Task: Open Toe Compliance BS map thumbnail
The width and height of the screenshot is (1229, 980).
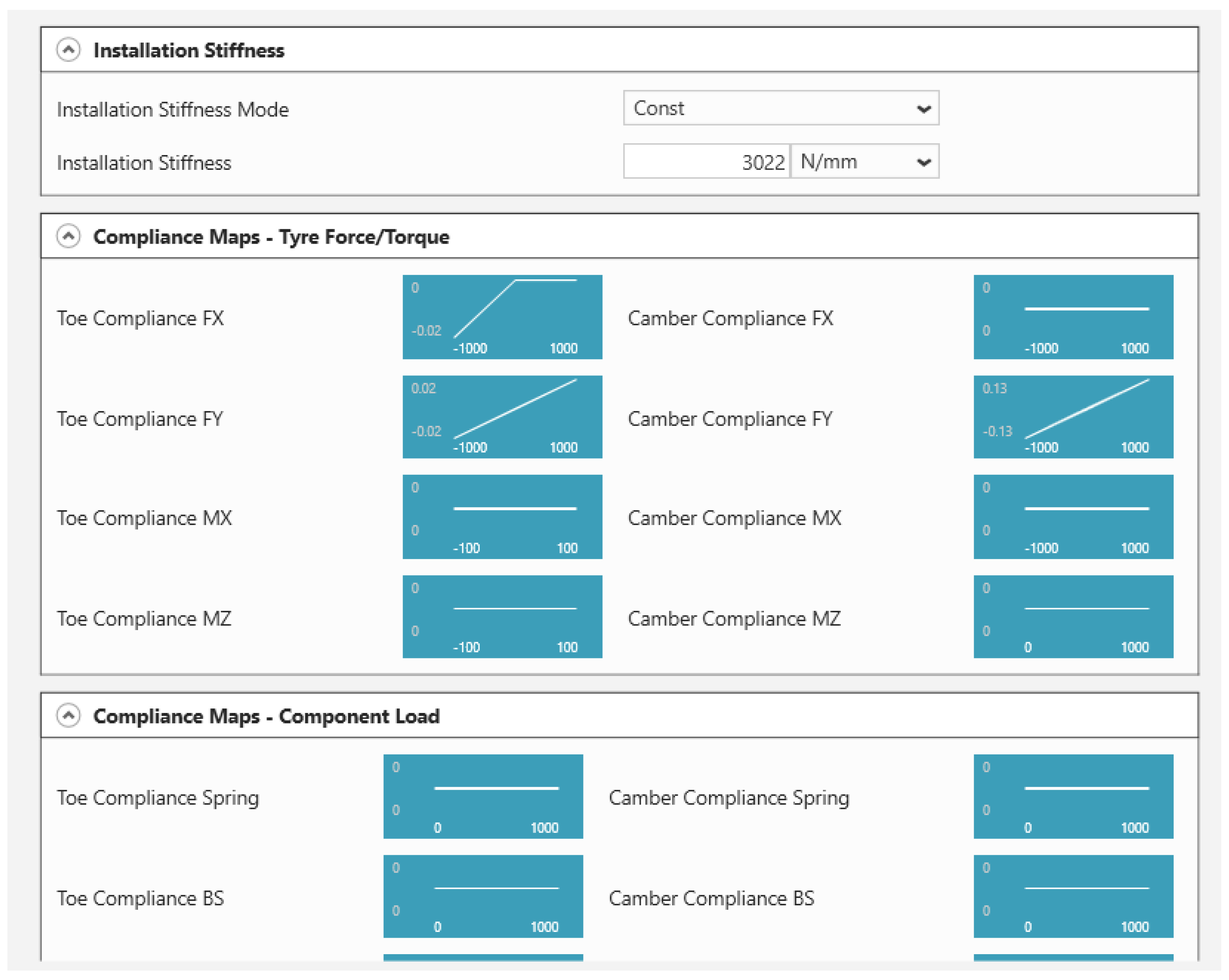Action: [x=483, y=896]
